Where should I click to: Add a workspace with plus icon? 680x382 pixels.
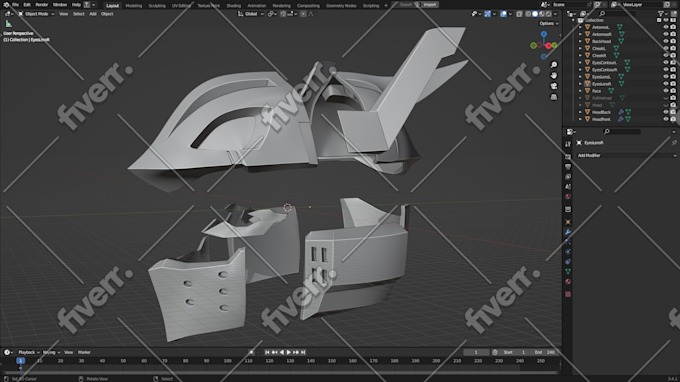386,6
